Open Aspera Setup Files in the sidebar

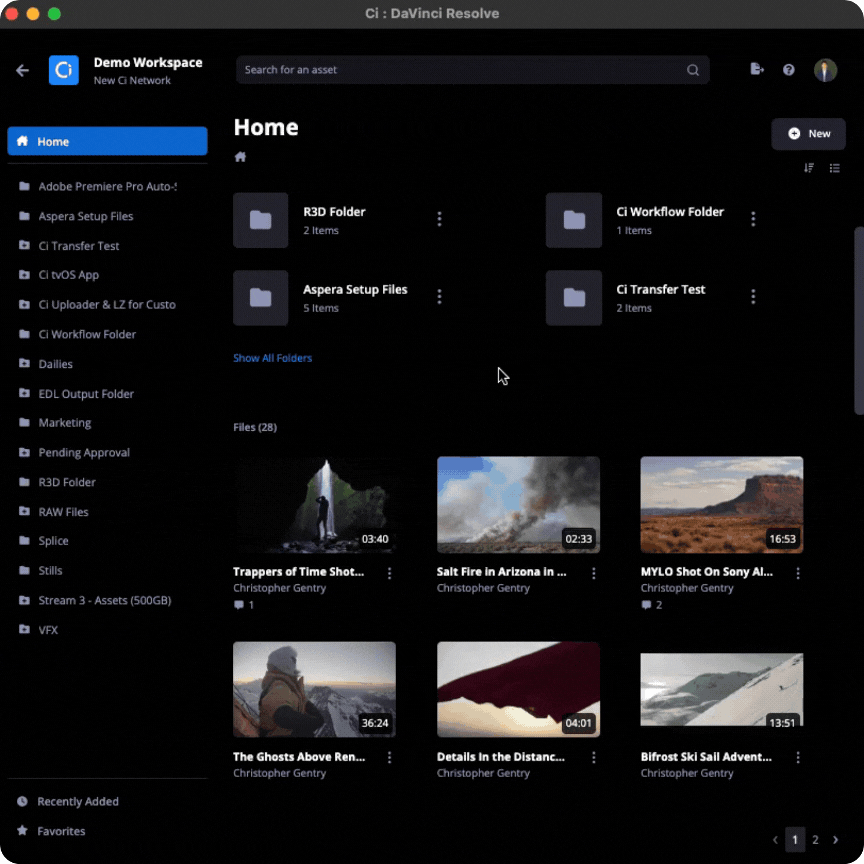76,217
